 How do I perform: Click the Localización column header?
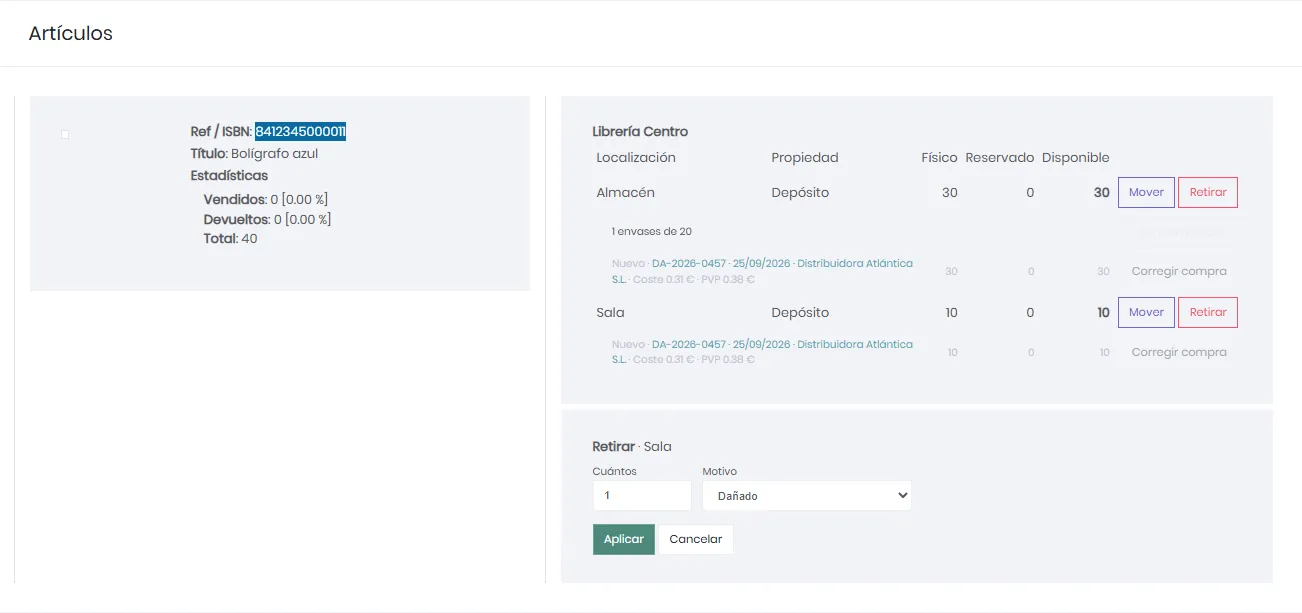pos(636,157)
